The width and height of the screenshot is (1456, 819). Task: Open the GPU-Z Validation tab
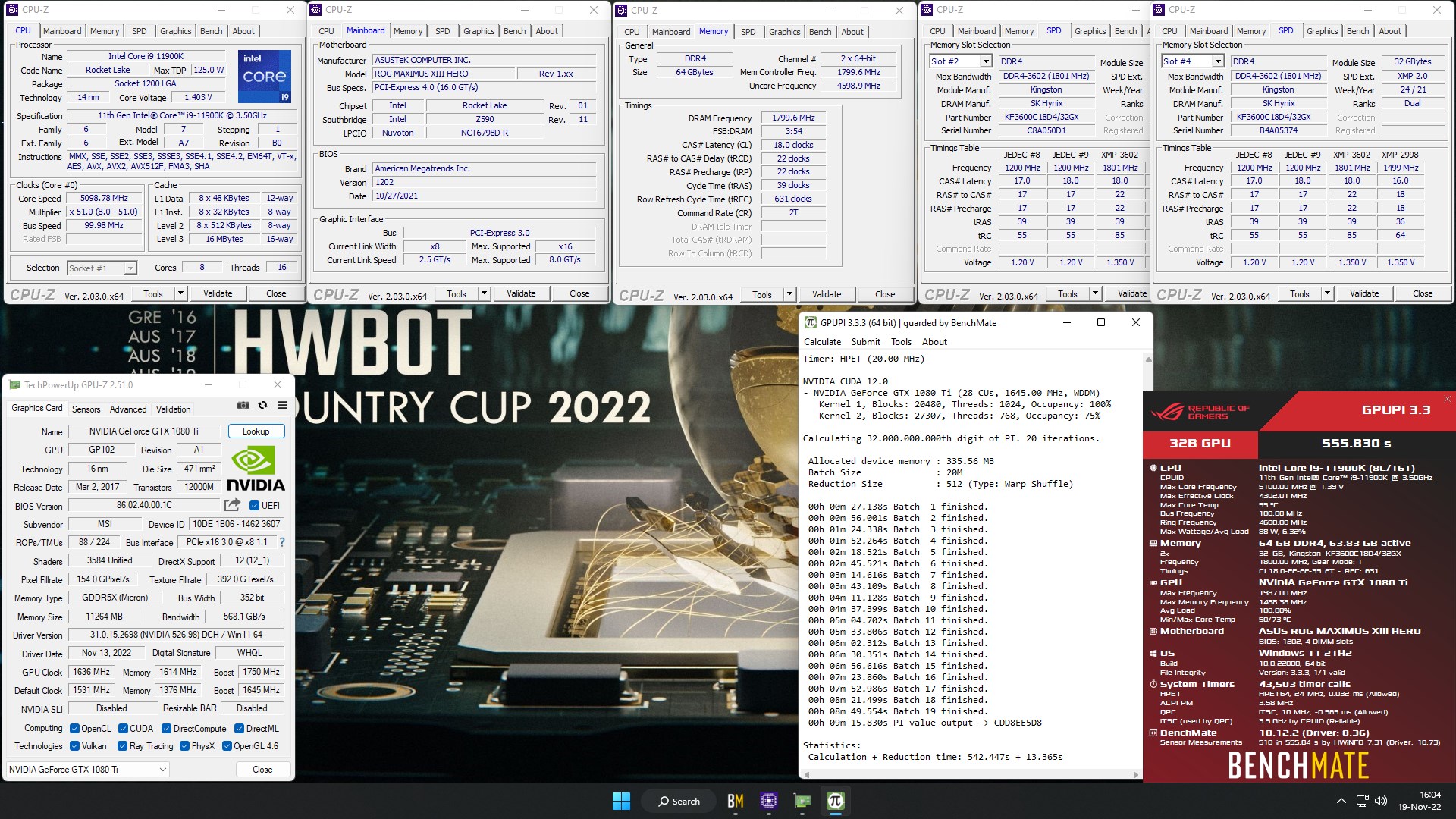click(x=174, y=409)
